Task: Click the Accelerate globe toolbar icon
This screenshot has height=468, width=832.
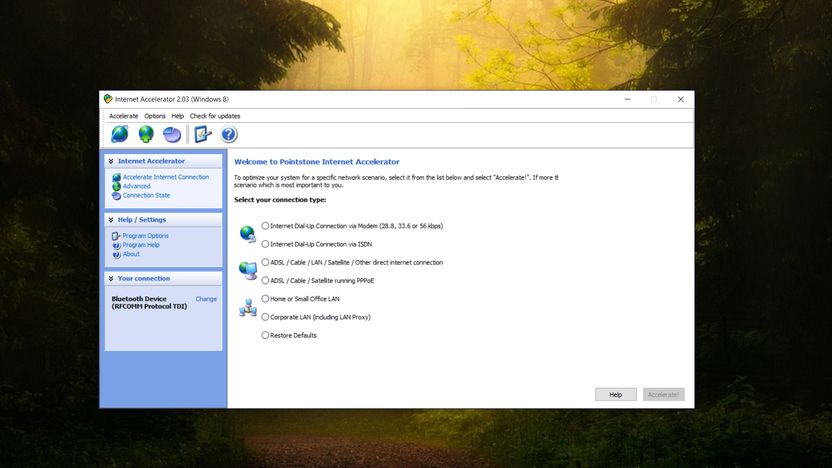Action: click(x=120, y=134)
